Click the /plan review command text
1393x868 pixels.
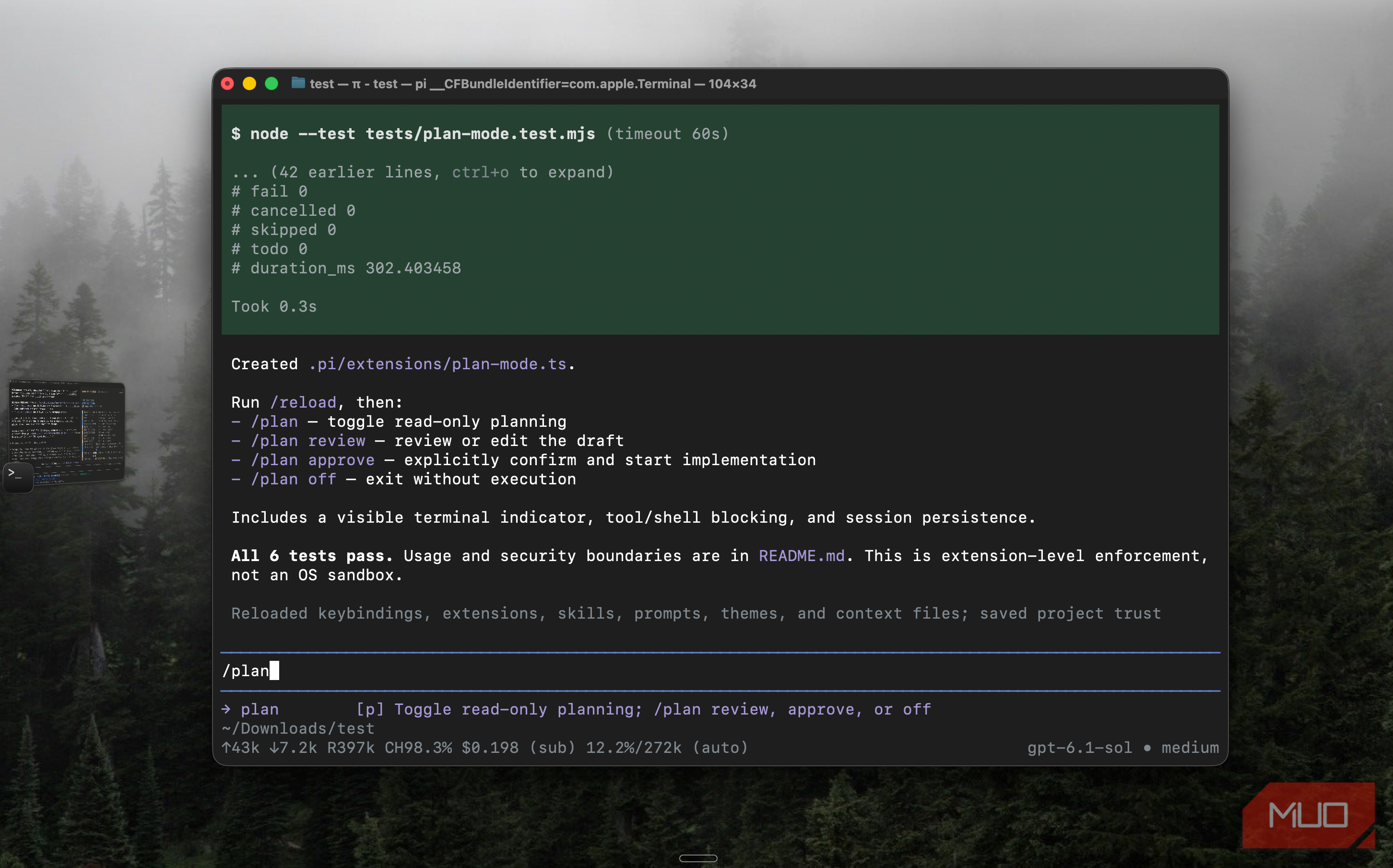(x=308, y=441)
